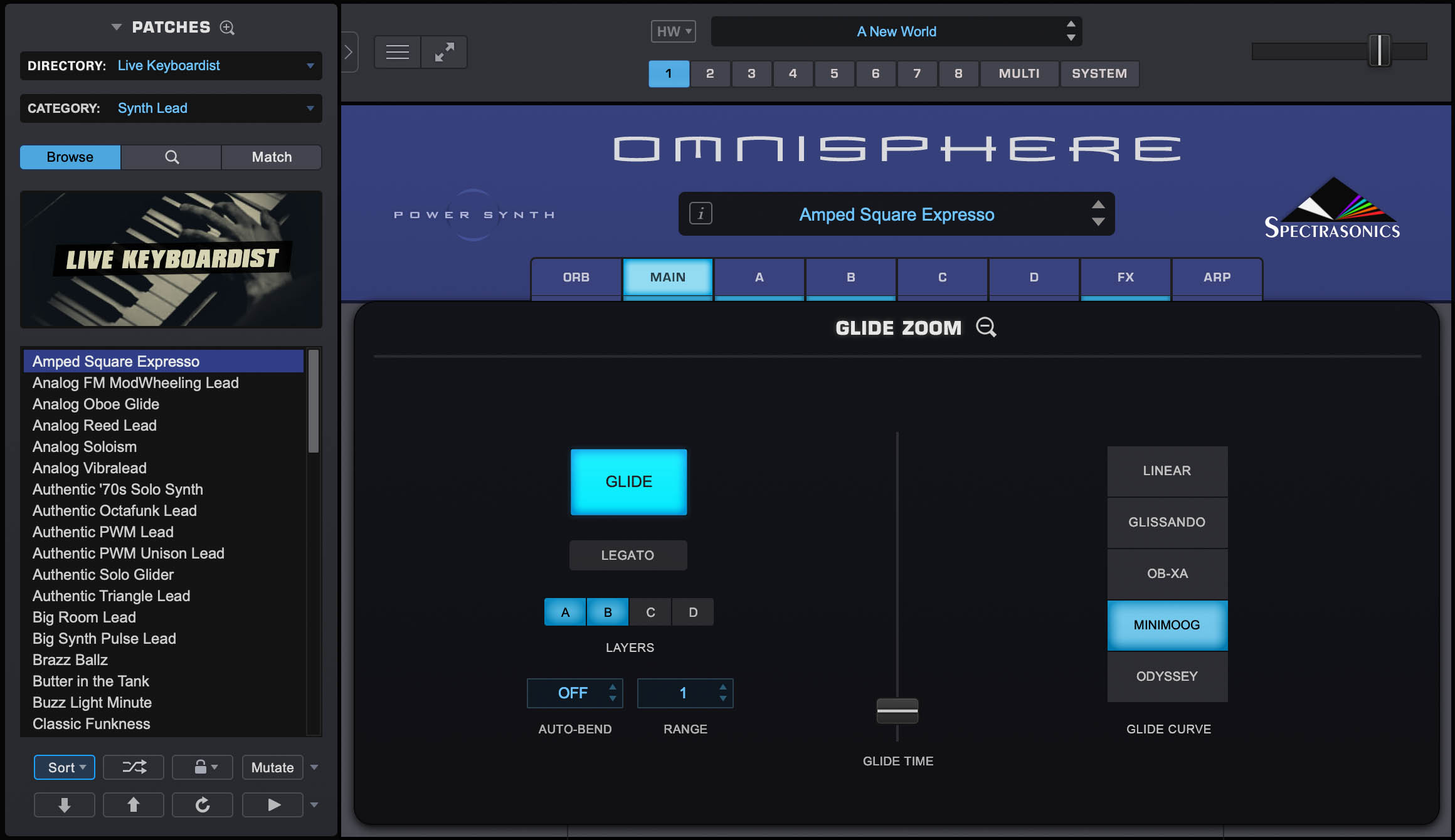Click the shuffle/random patch icon
The height and width of the screenshot is (840, 1455).
133,767
